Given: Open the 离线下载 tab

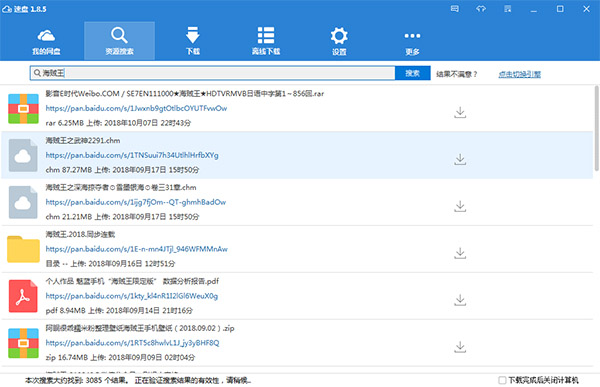Looking at the screenshot, I should click(266, 41).
